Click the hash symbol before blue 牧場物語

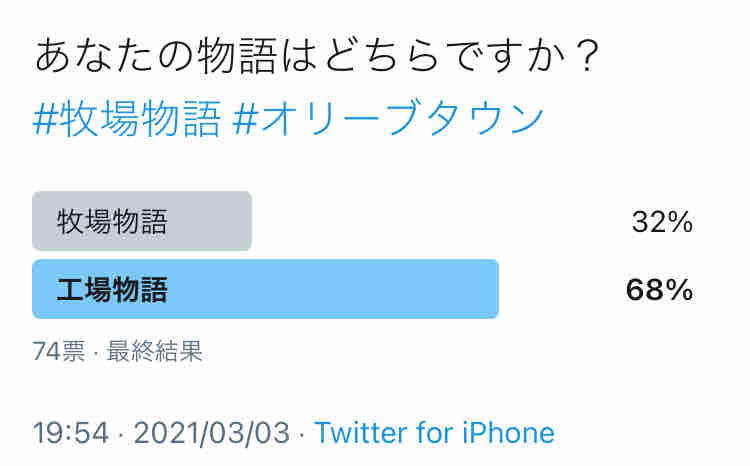click(45, 119)
